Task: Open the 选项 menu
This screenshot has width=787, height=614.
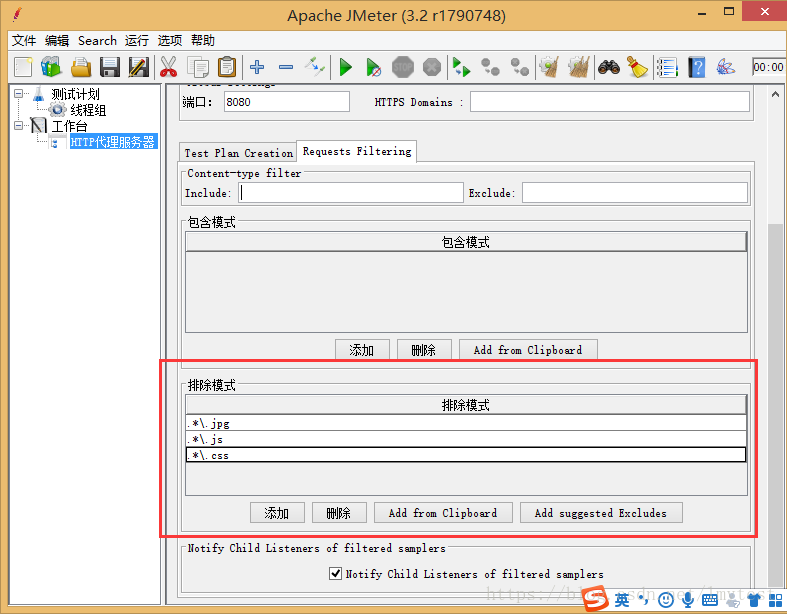Action: tap(170, 40)
